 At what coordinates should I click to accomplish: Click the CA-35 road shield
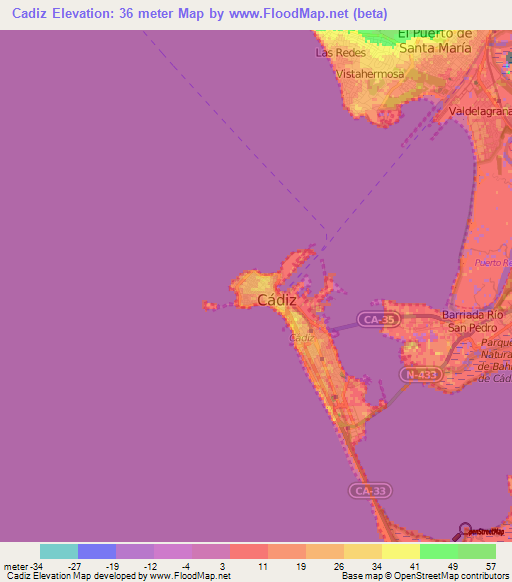tap(379, 319)
